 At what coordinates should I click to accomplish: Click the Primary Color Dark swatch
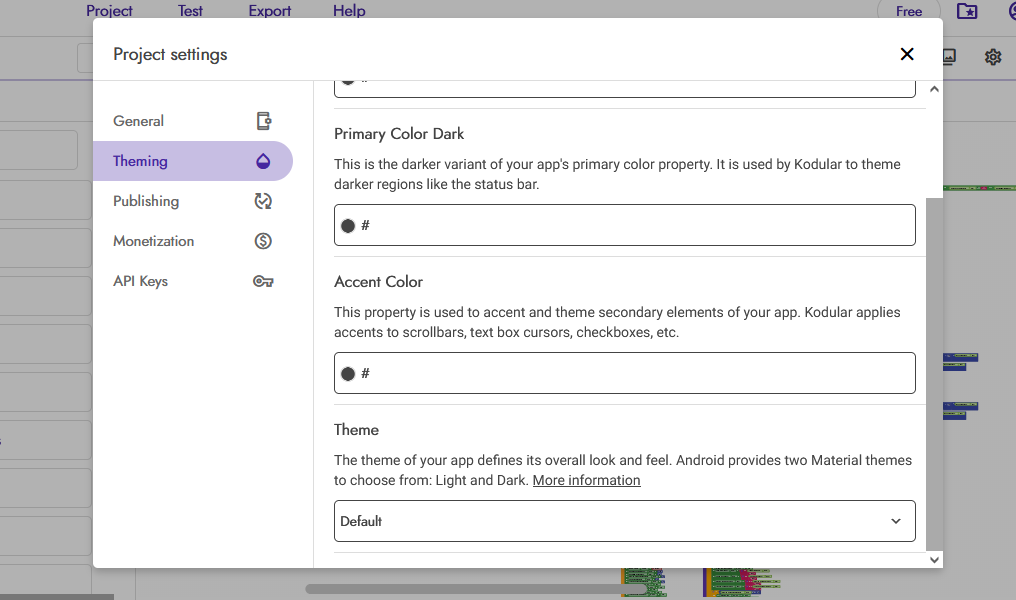pos(348,226)
